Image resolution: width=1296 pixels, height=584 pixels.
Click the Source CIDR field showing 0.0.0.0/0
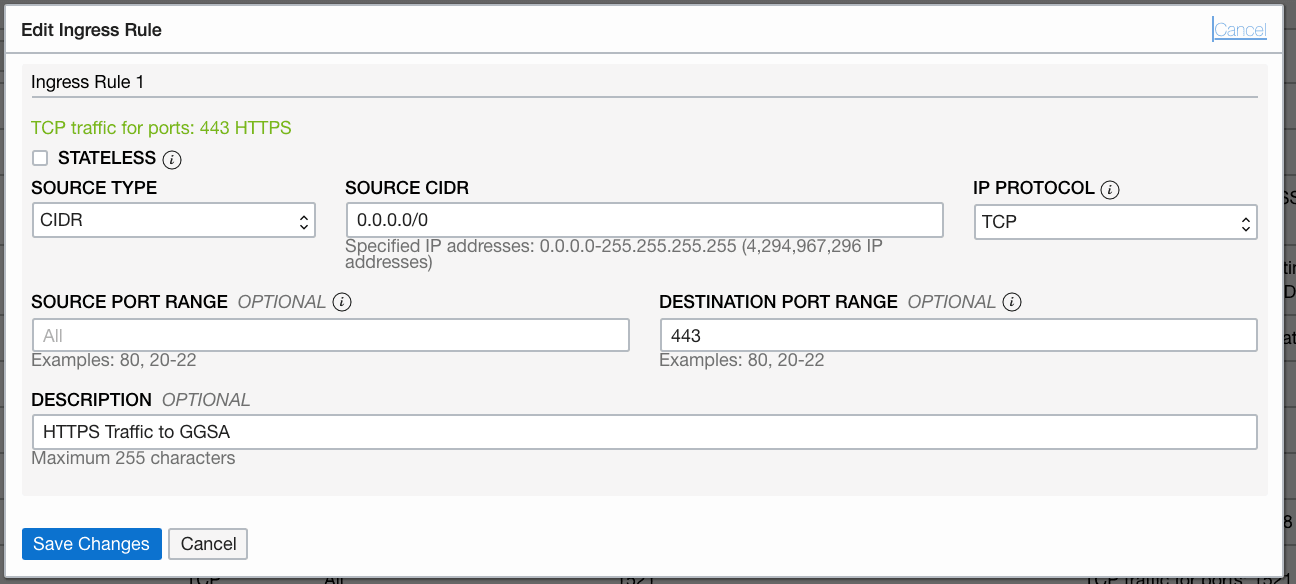pyautogui.click(x=643, y=219)
